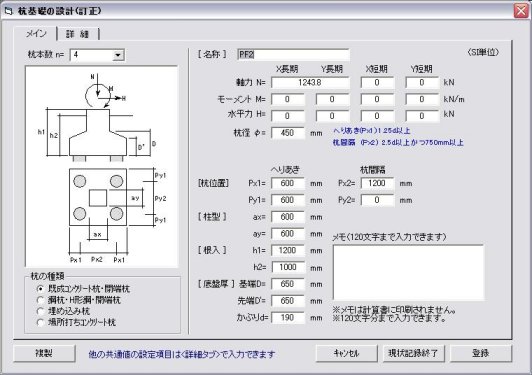Click the 先端D' field

click(287, 301)
